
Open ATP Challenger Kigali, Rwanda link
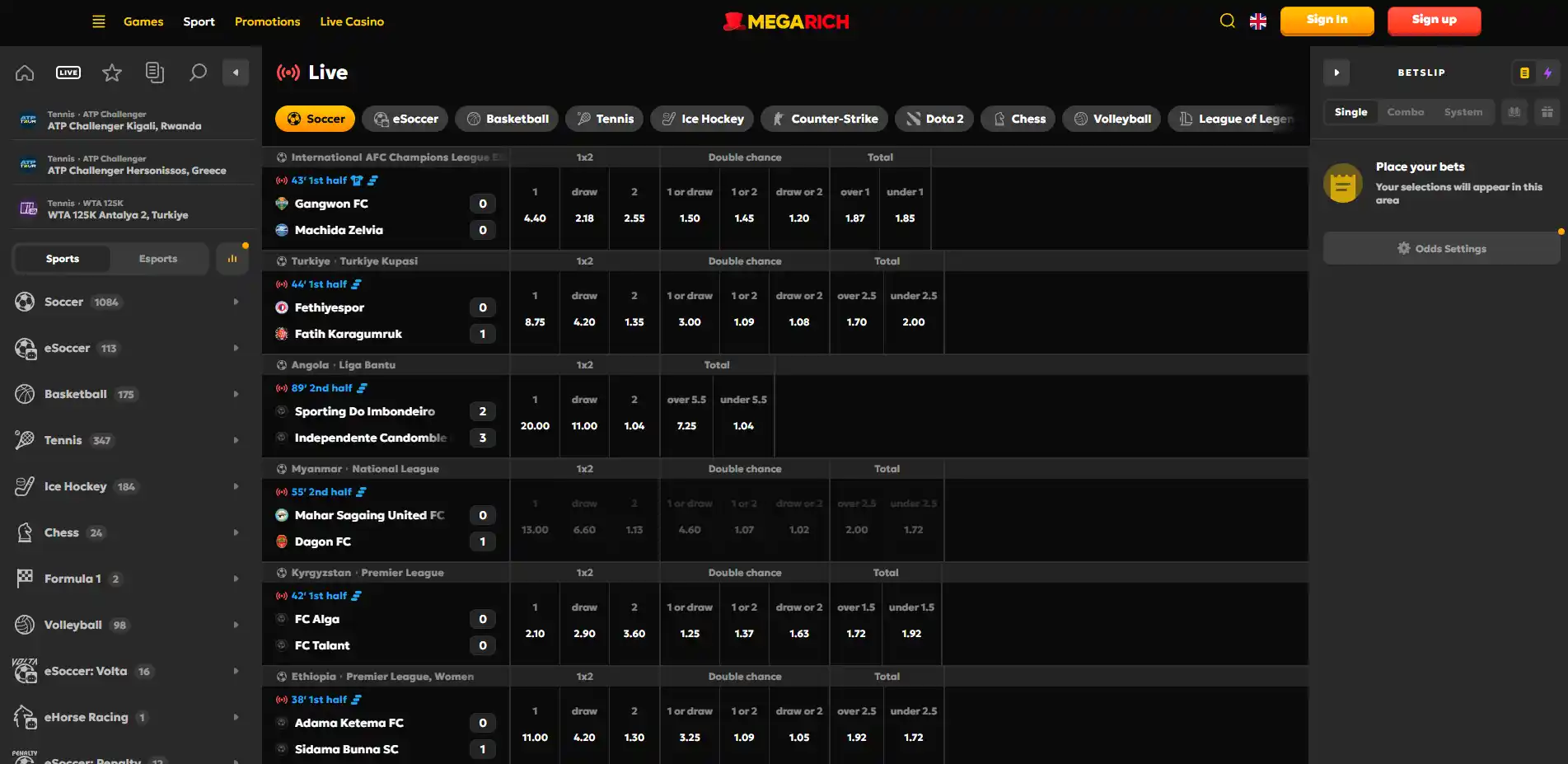pos(124,126)
